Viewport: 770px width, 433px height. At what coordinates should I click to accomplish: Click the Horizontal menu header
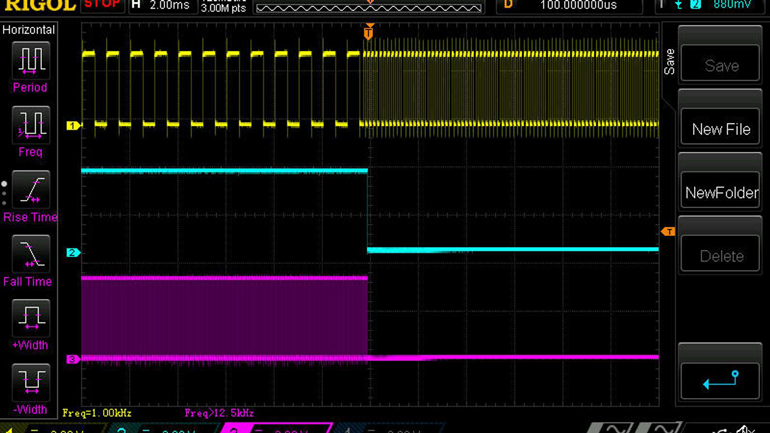click(28, 29)
